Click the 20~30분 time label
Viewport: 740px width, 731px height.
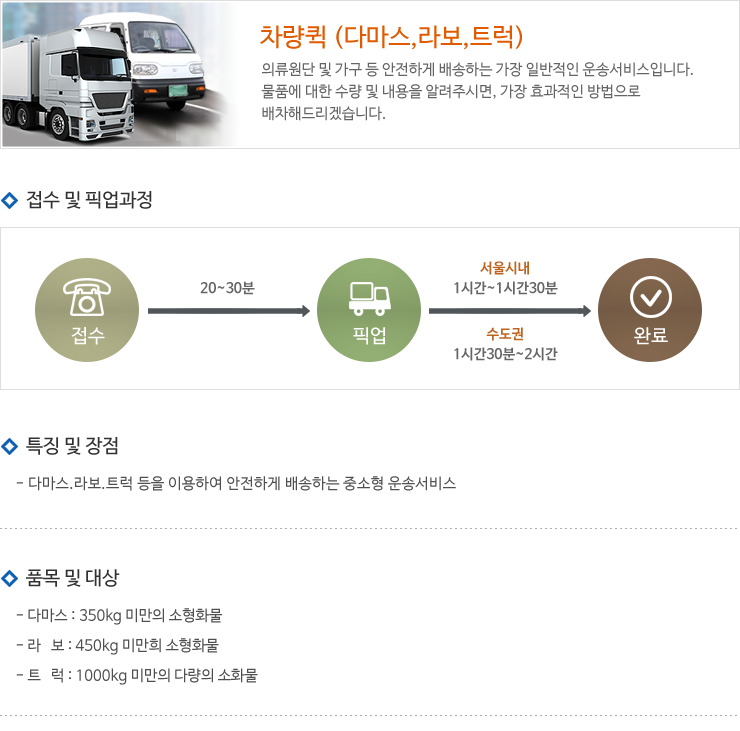pyautogui.click(x=227, y=287)
